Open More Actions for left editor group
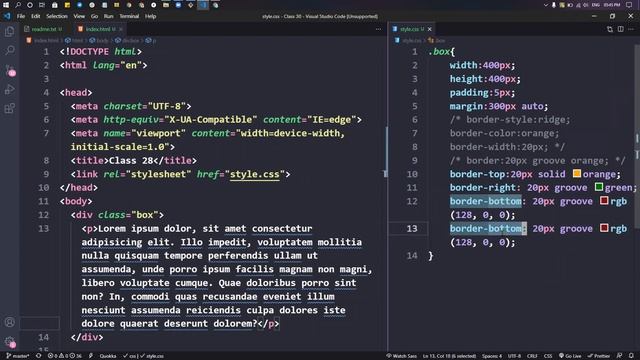This screenshot has height=360, width=640. click(x=378, y=29)
